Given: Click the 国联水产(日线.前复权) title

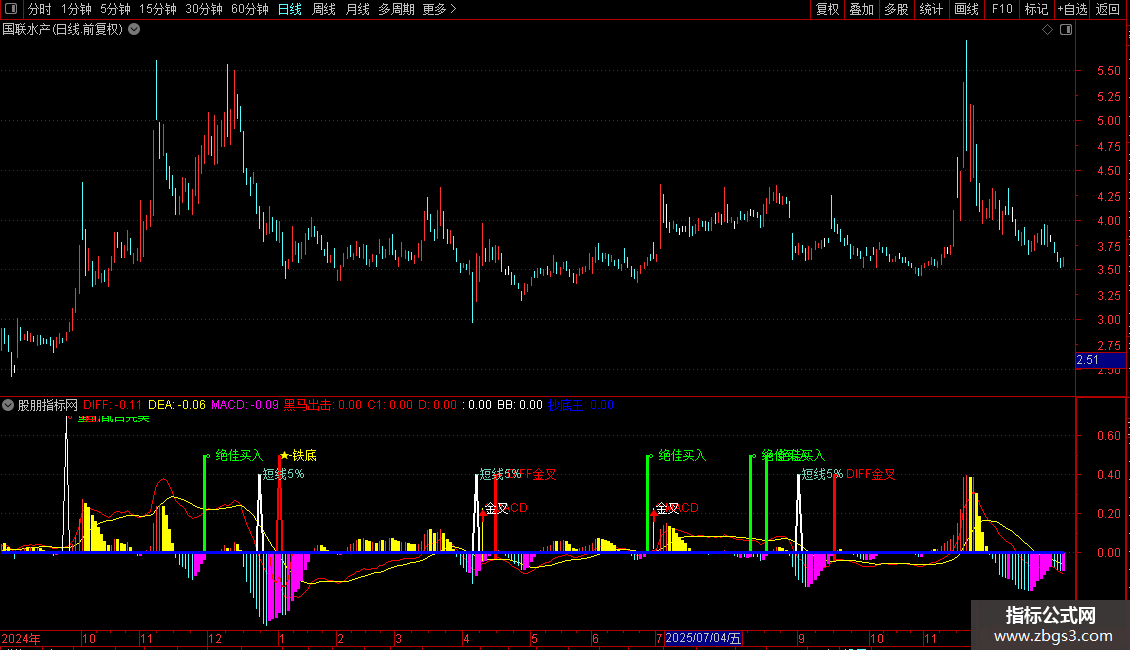Looking at the screenshot, I should point(63,30).
